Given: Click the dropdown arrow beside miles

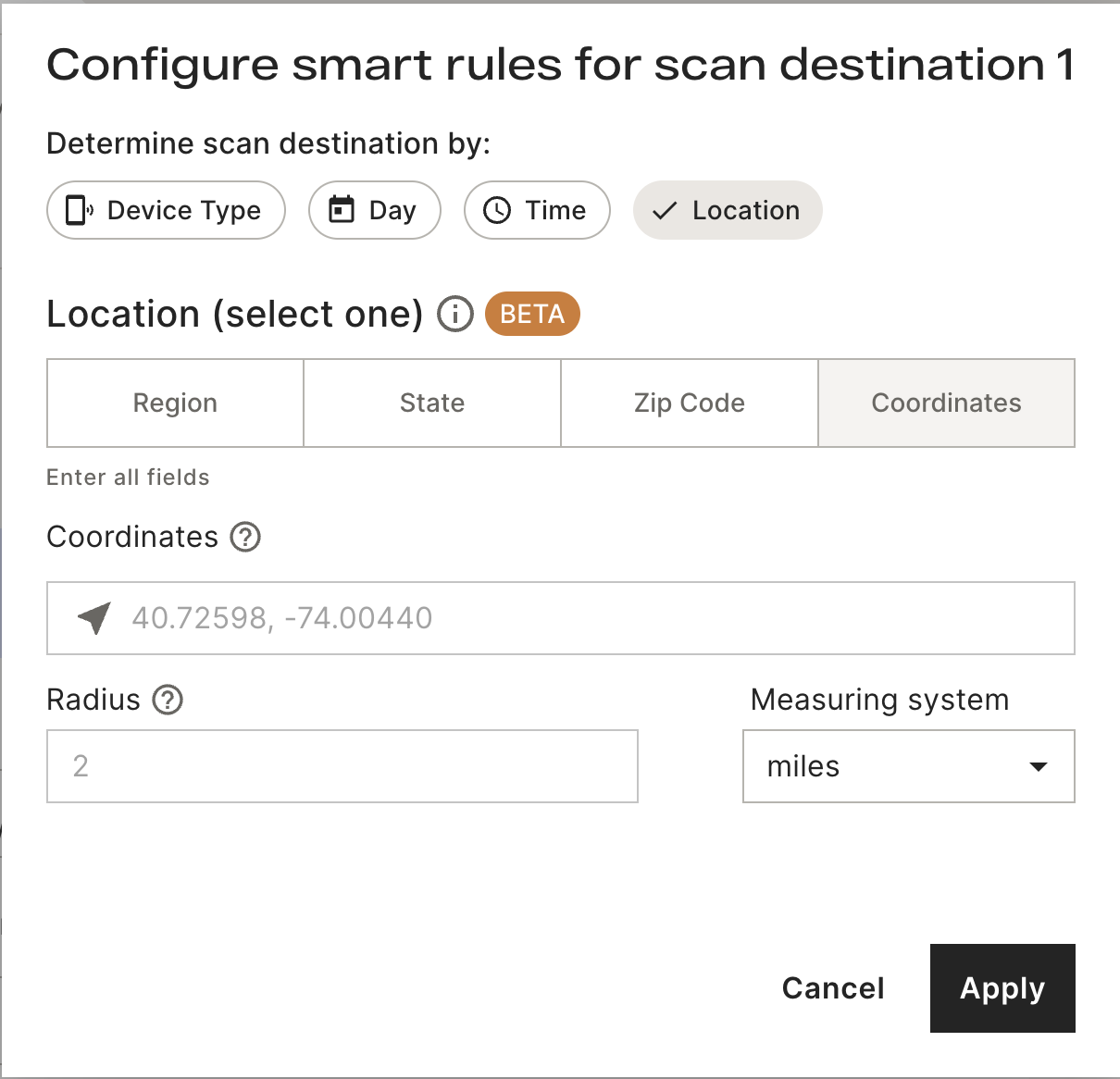Looking at the screenshot, I should pos(1039,766).
